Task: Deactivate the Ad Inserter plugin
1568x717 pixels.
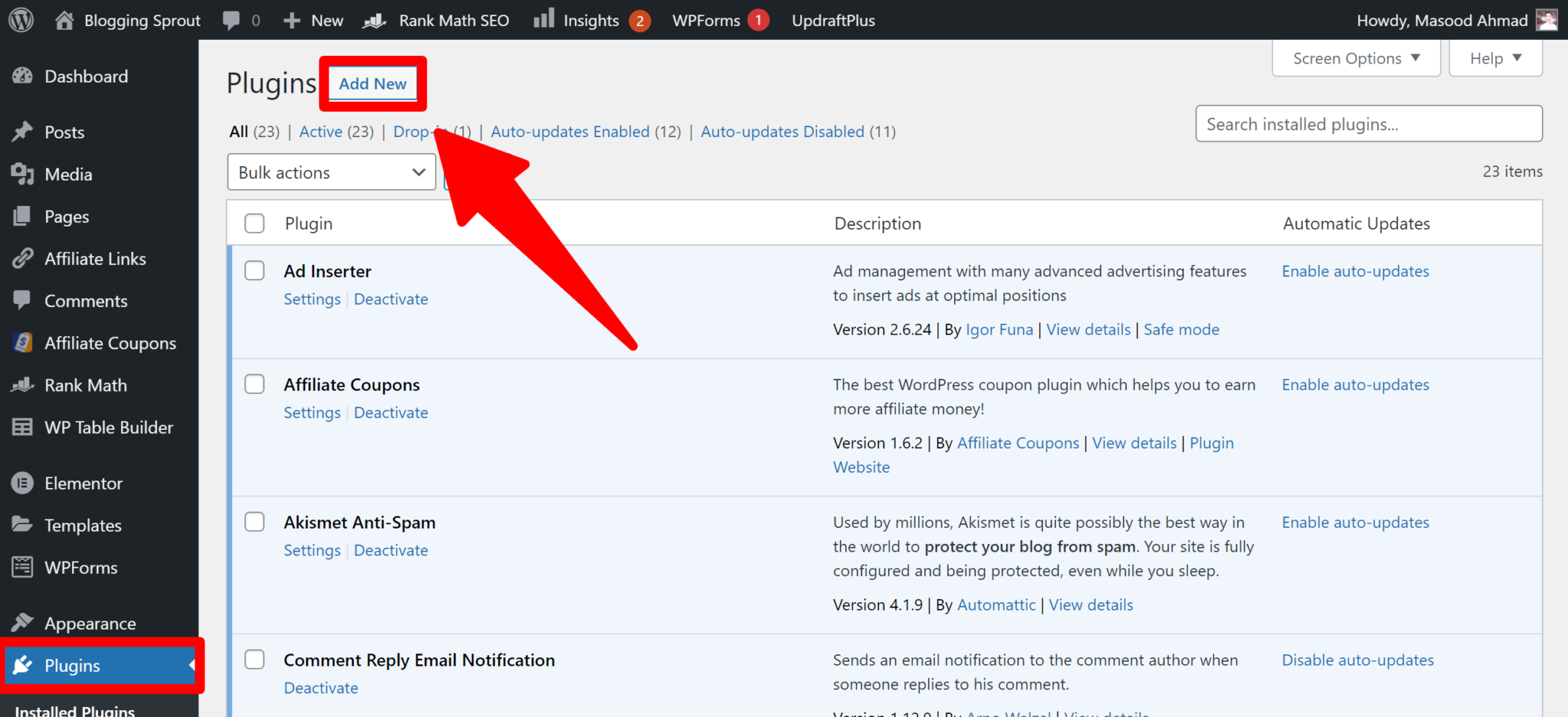Action: pos(390,299)
